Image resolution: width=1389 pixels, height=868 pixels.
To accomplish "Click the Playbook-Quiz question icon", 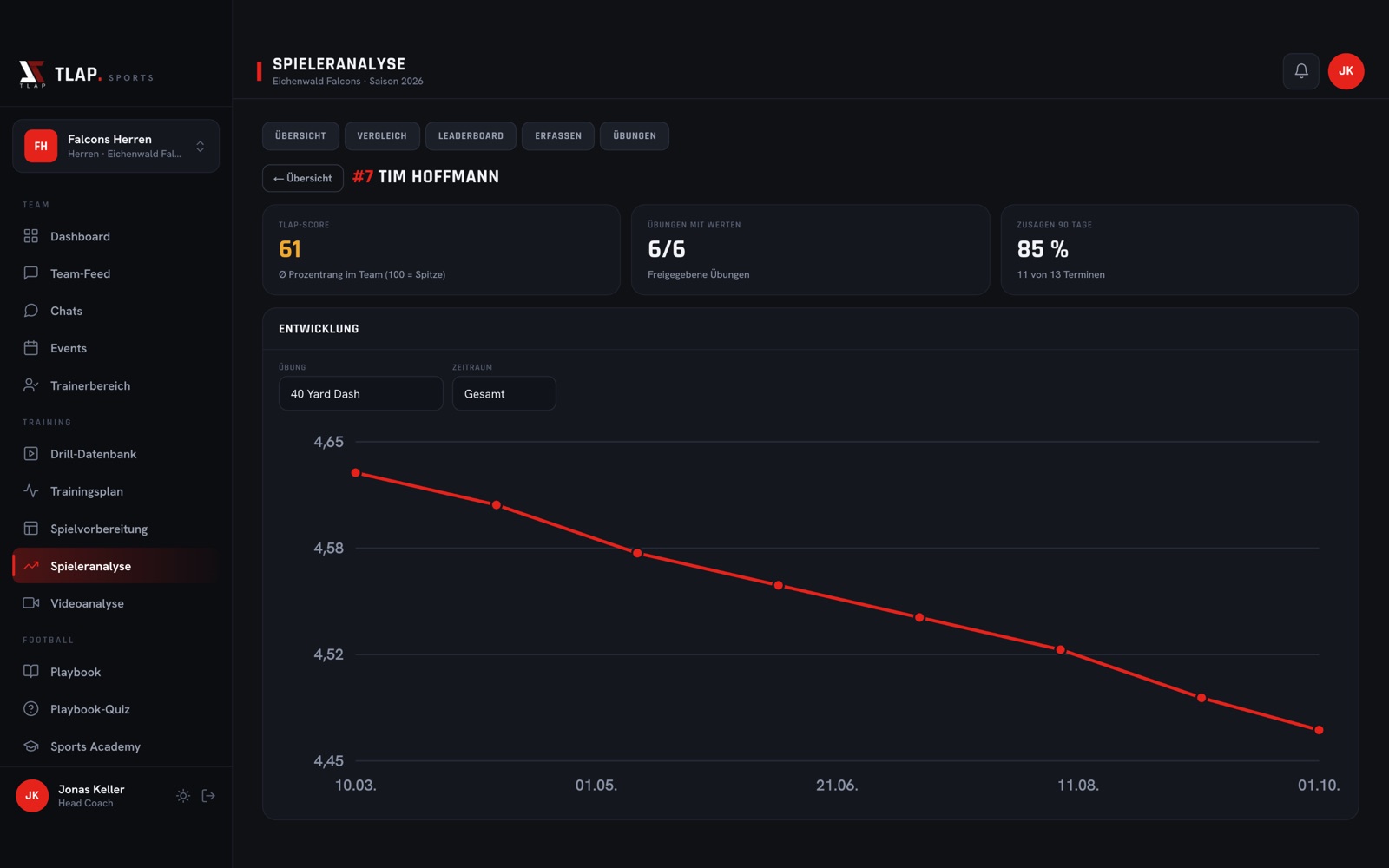I will (31, 709).
